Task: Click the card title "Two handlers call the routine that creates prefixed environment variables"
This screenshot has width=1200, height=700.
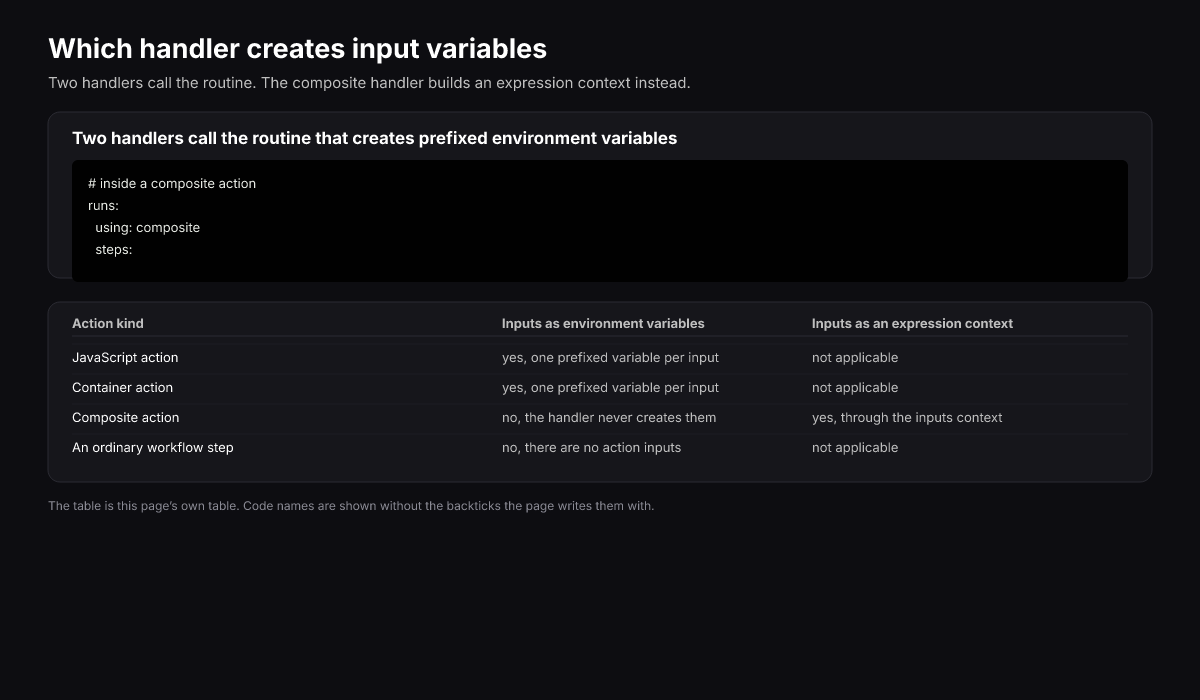Action: [x=374, y=138]
